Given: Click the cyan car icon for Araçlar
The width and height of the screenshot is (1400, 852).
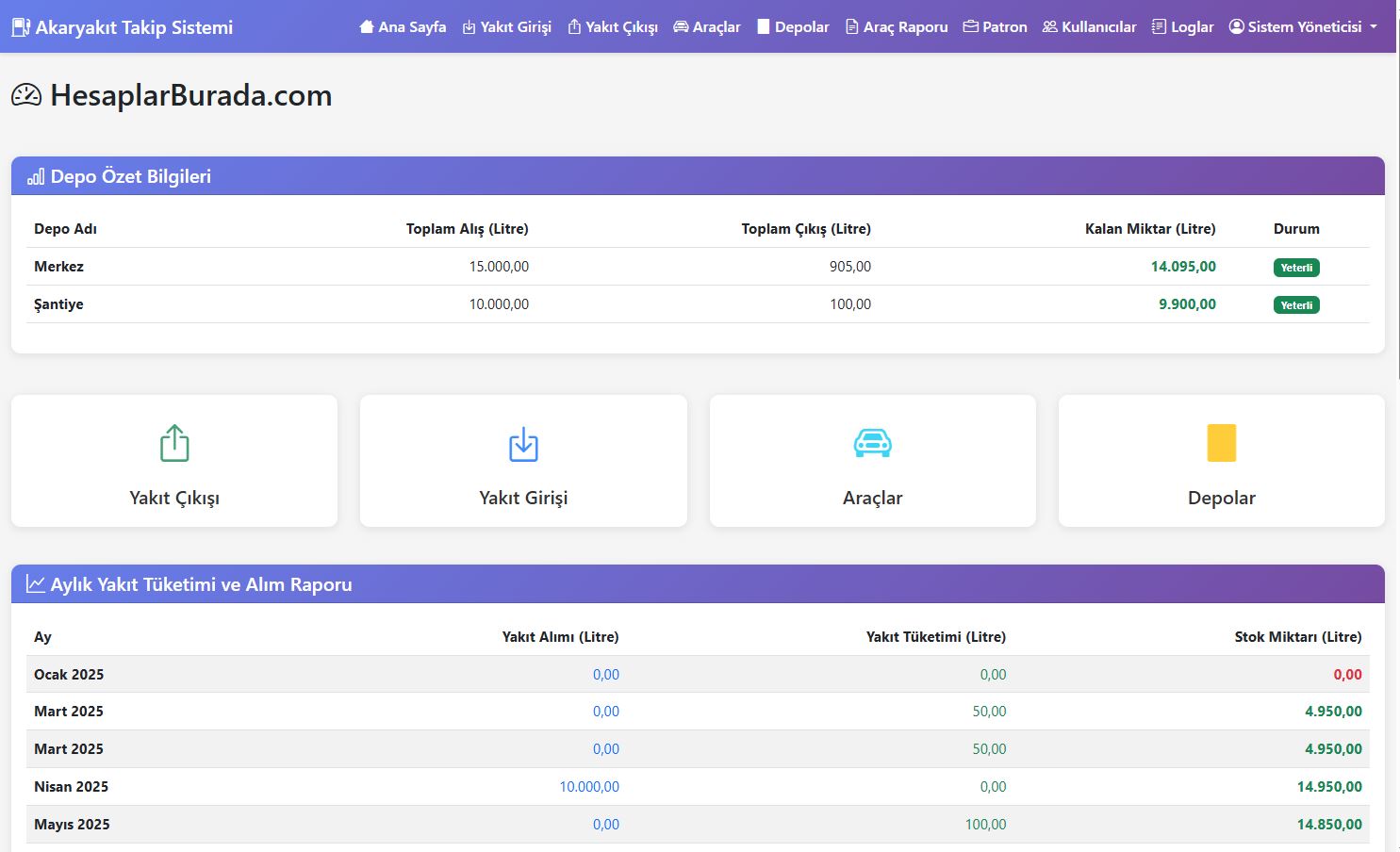Looking at the screenshot, I should tap(872, 443).
